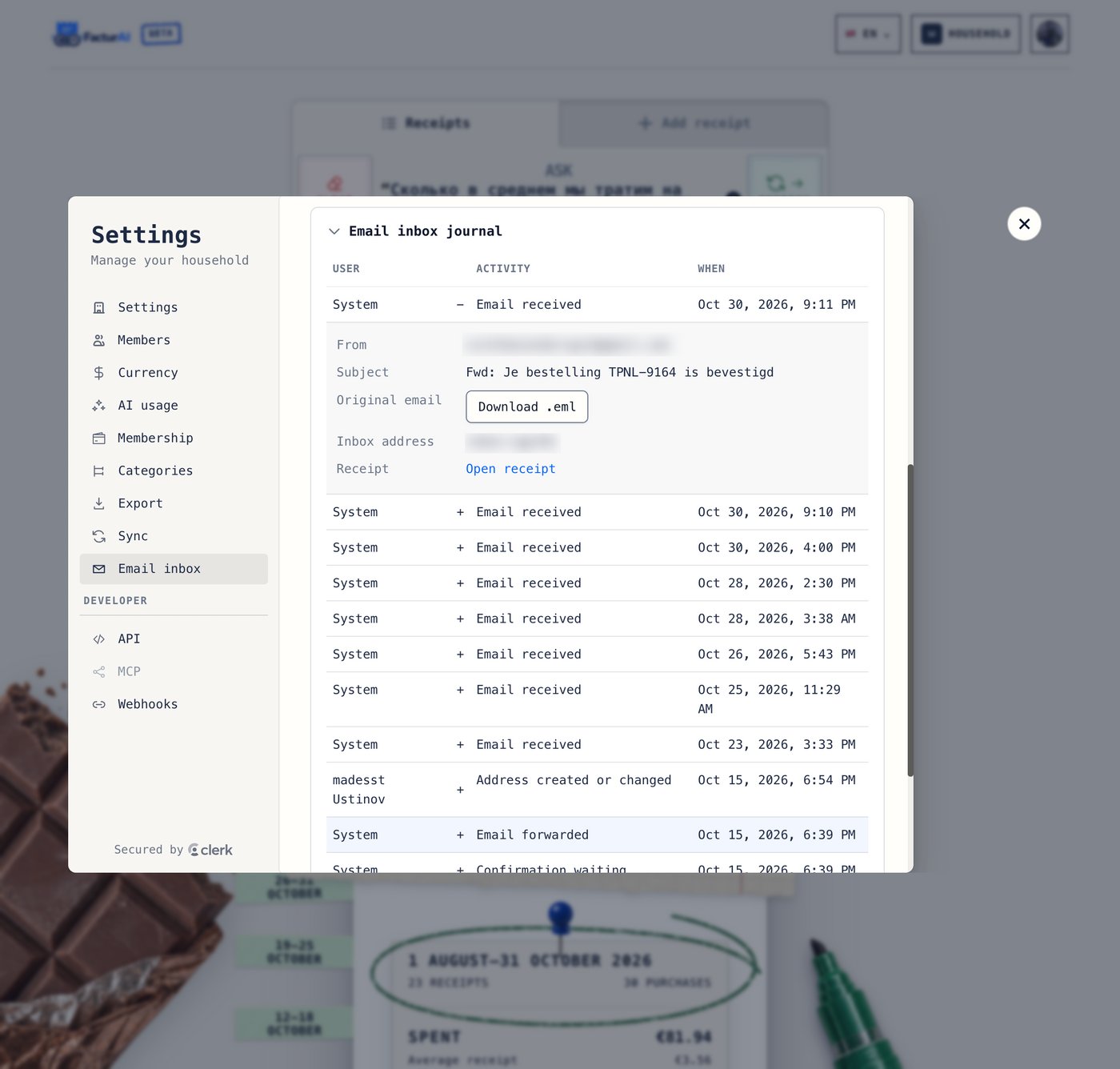Open AI usage section

pyautogui.click(x=174, y=406)
